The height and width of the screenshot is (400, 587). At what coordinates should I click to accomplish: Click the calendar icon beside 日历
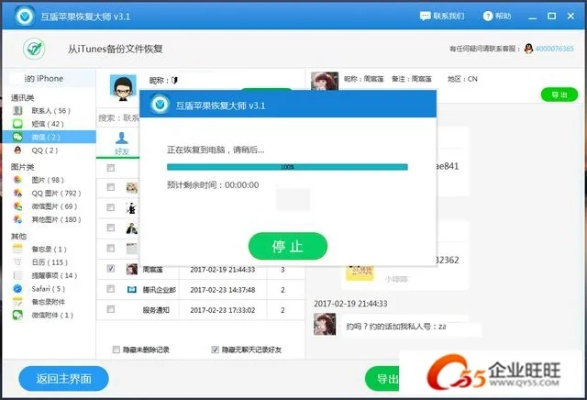[18, 262]
